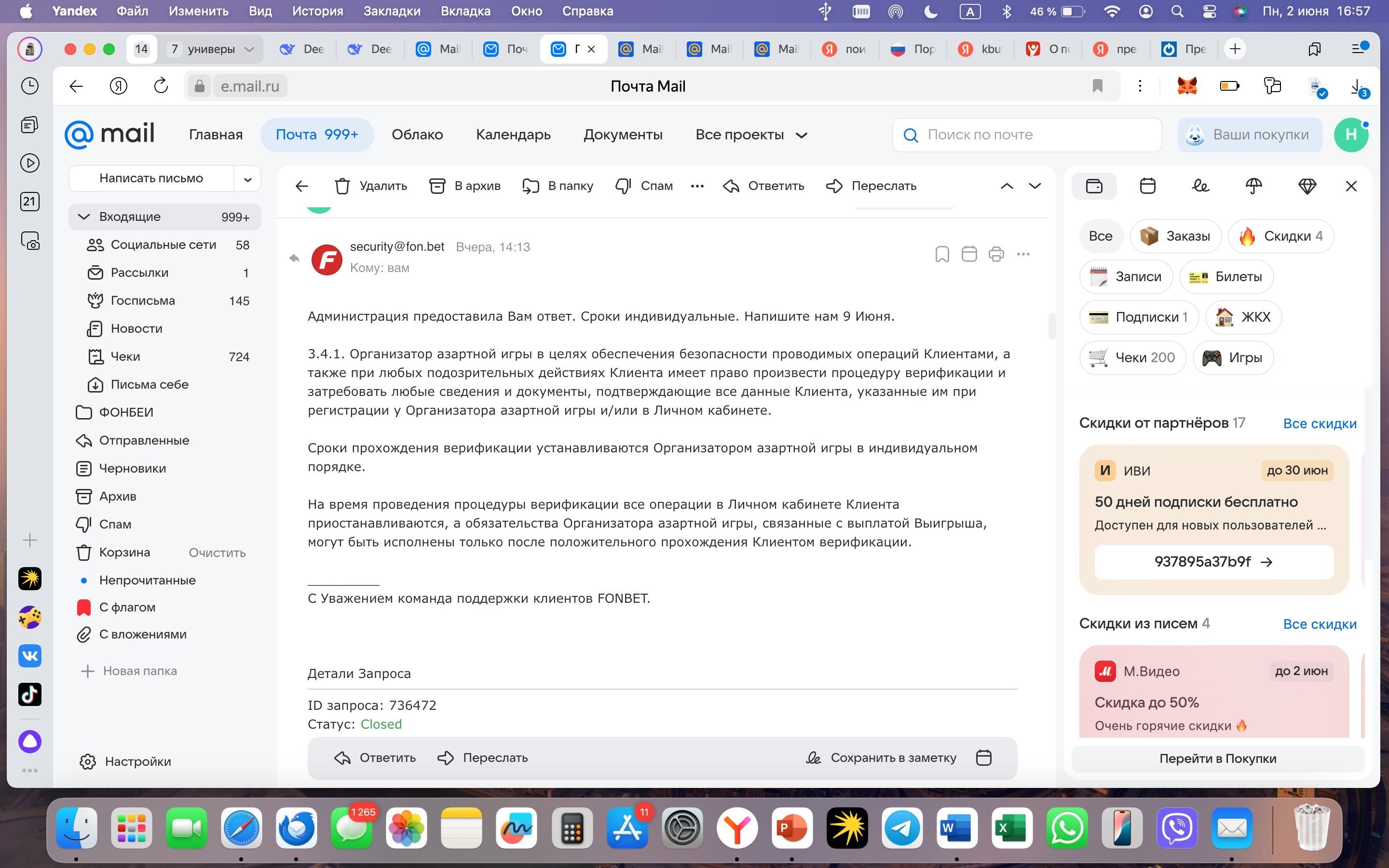1389x868 pixels.
Task: Click the print icon in the email header
Action: (x=996, y=254)
